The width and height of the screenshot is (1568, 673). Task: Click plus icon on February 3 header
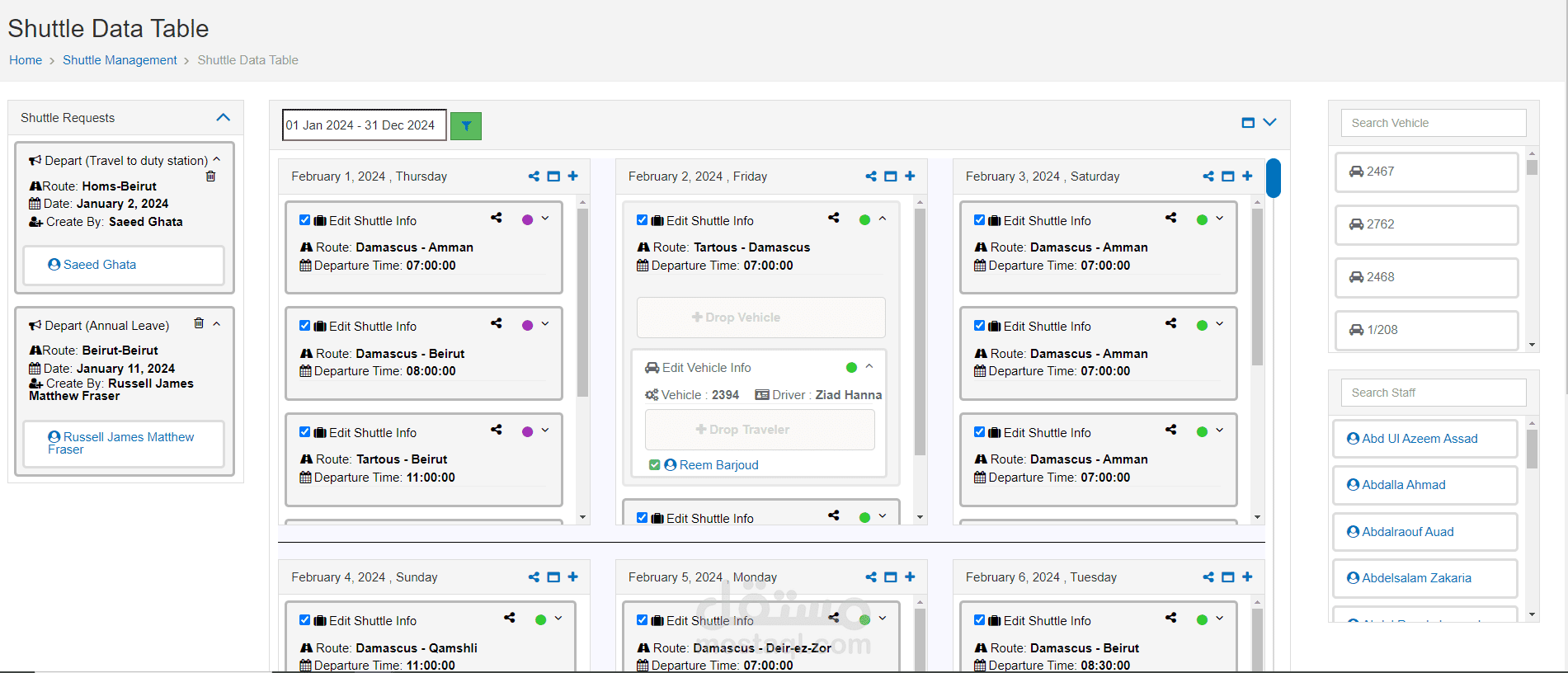pyautogui.click(x=1247, y=176)
